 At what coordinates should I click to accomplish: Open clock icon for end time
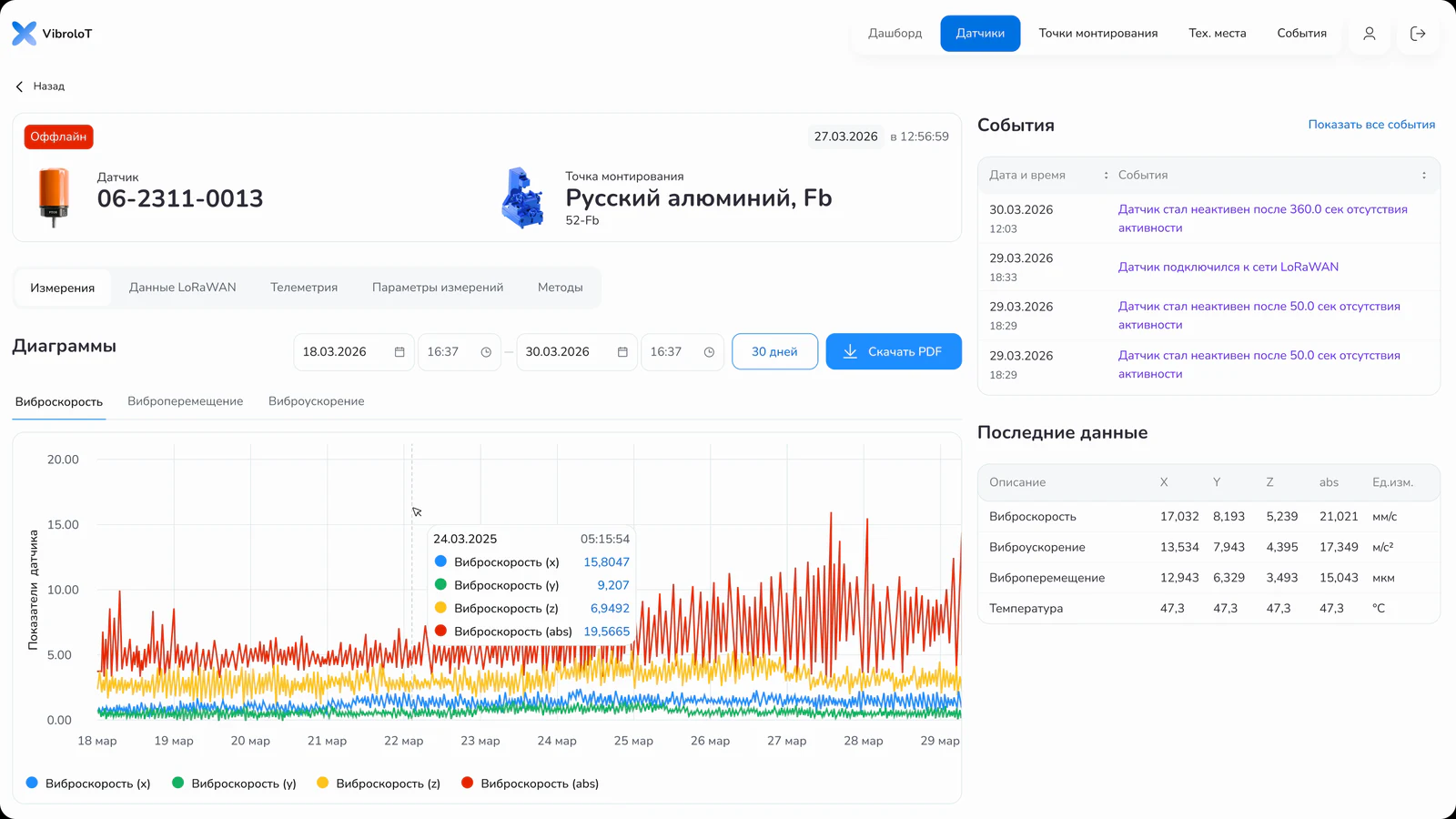click(709, 352)
